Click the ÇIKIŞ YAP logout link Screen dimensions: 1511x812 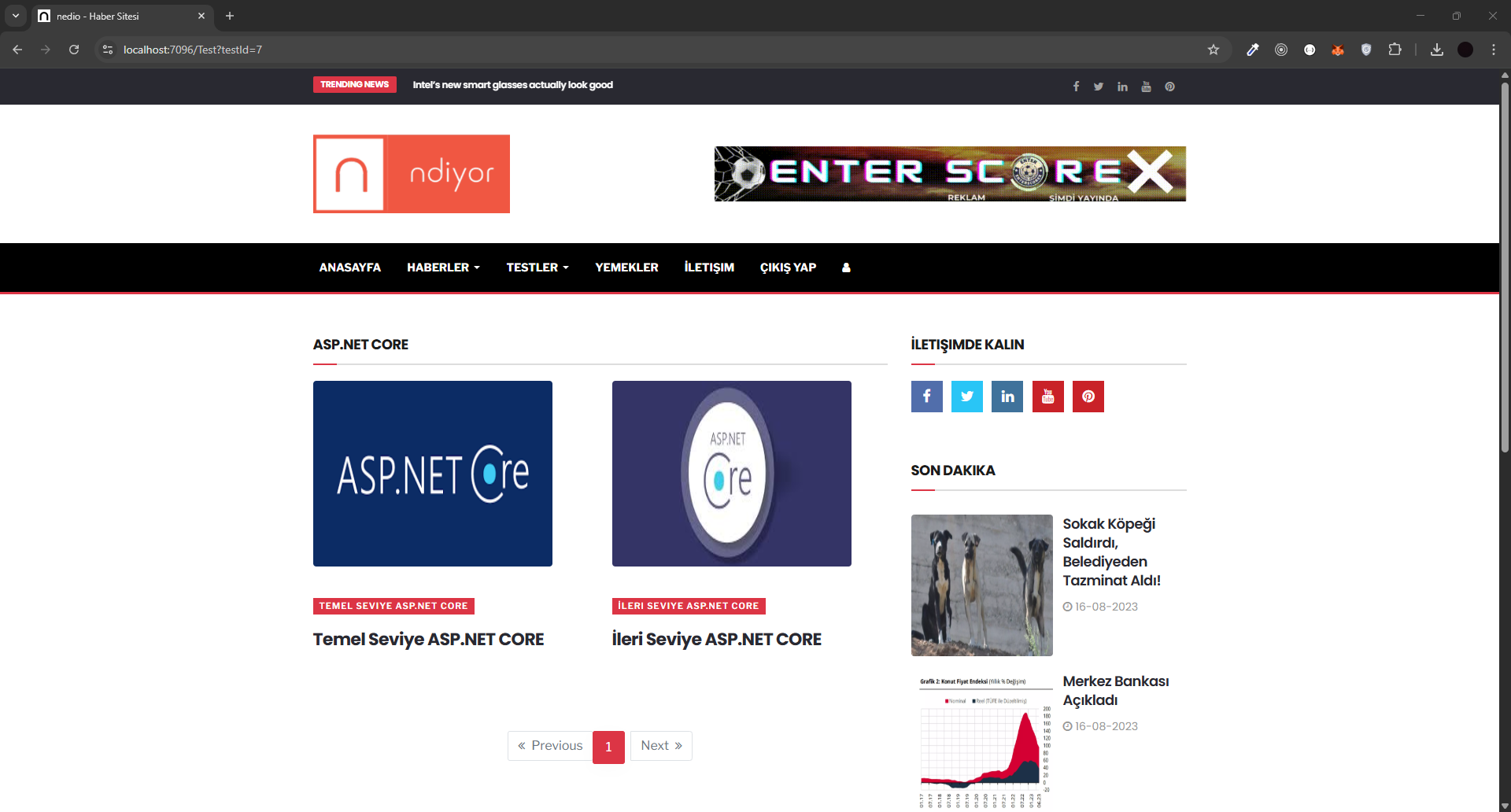[788, 268]
